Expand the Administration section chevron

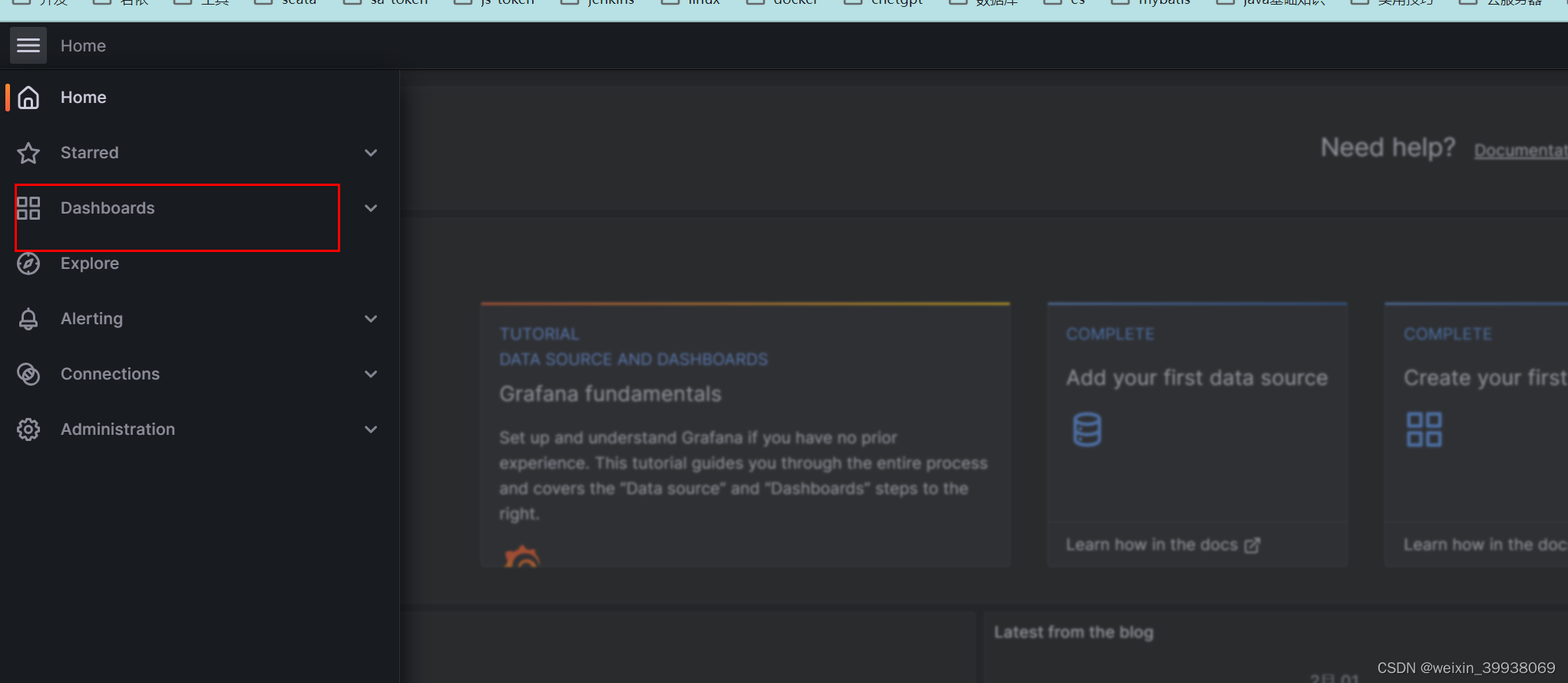tap(371, 429)
